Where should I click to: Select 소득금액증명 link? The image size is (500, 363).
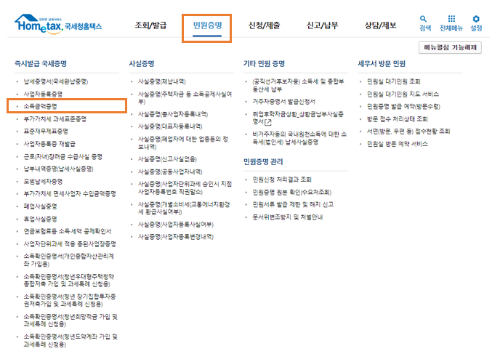pyautogui.click(x=40, y=106)
